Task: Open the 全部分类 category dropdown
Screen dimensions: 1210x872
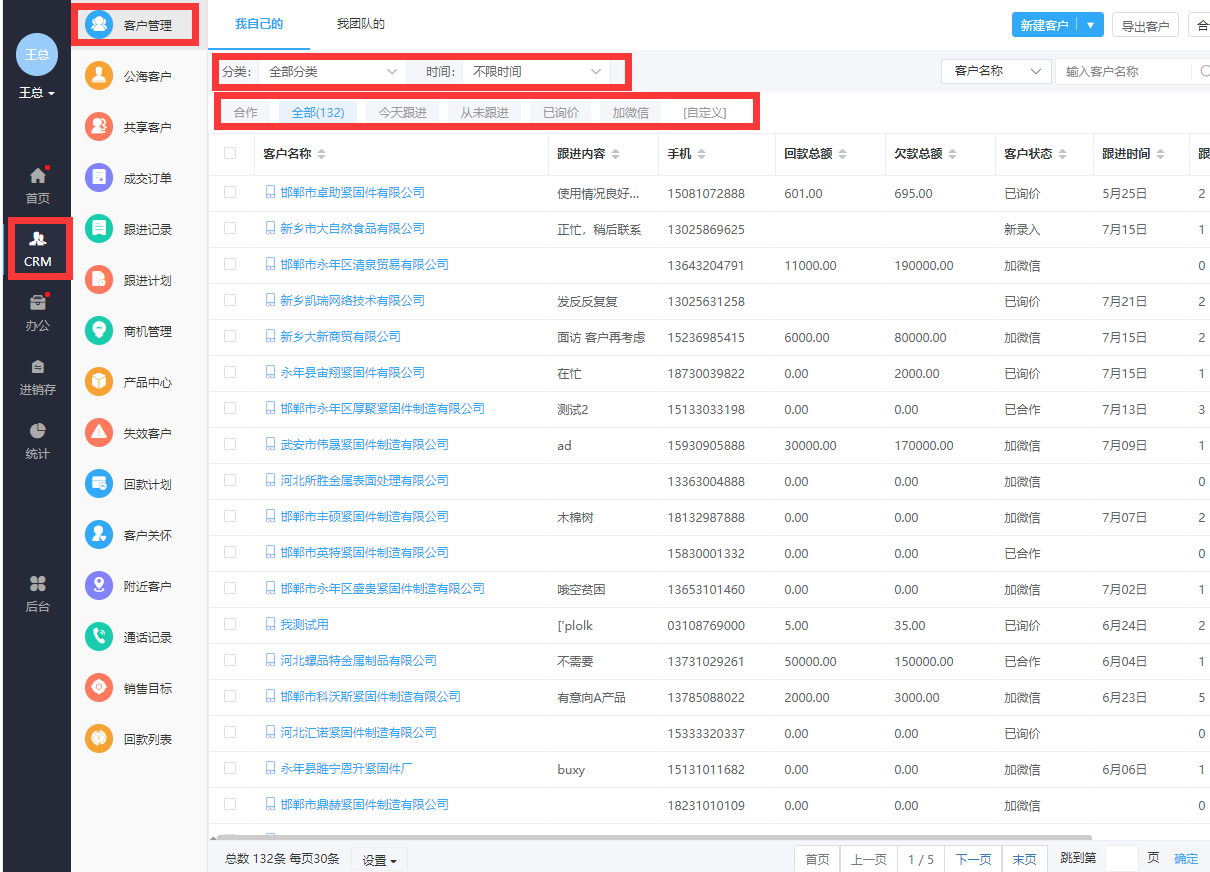Action: pos(332,72)
